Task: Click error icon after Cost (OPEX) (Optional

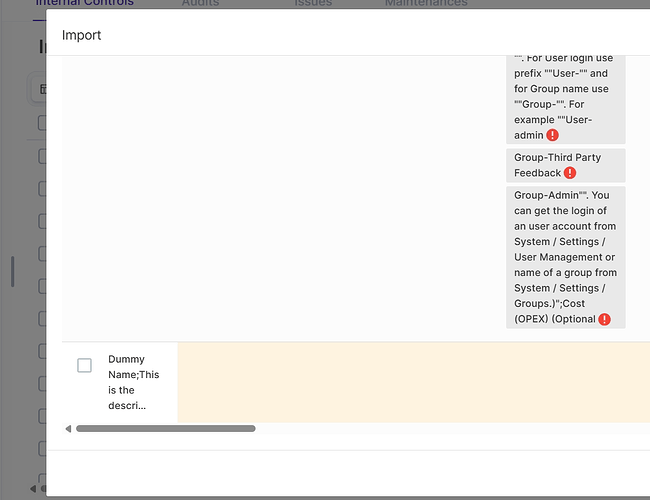Action: [604, 319]
